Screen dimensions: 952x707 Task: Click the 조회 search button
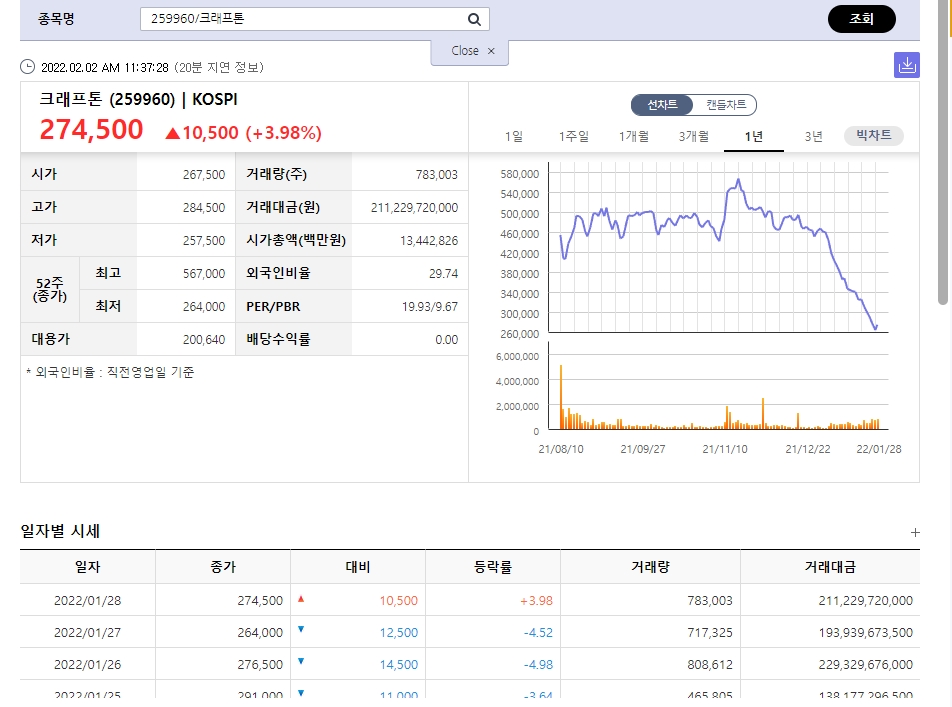click(x=862, y=19)
